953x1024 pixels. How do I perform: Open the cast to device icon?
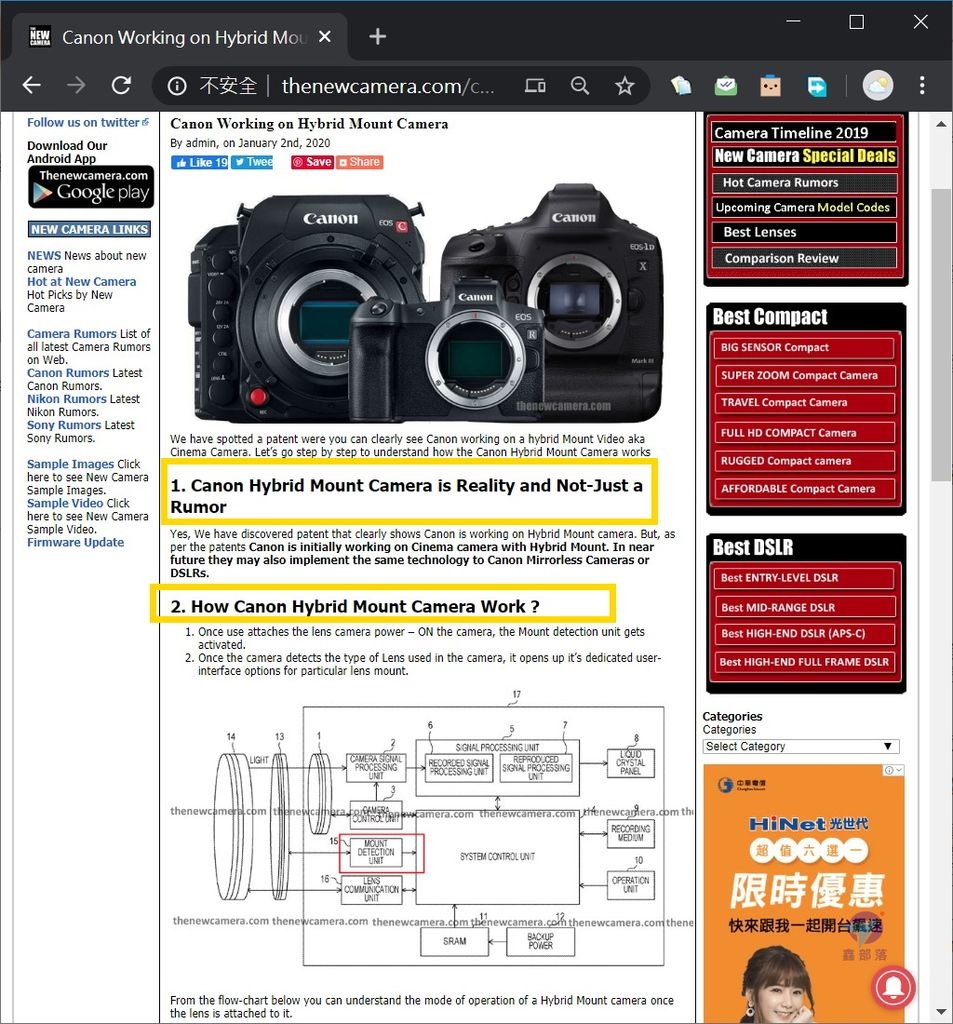535,86
